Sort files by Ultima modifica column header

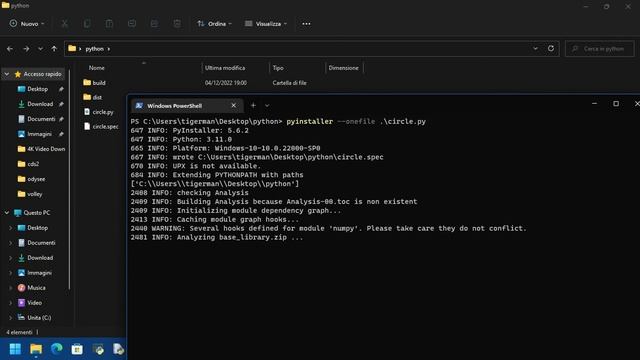[x=225, y=68]
